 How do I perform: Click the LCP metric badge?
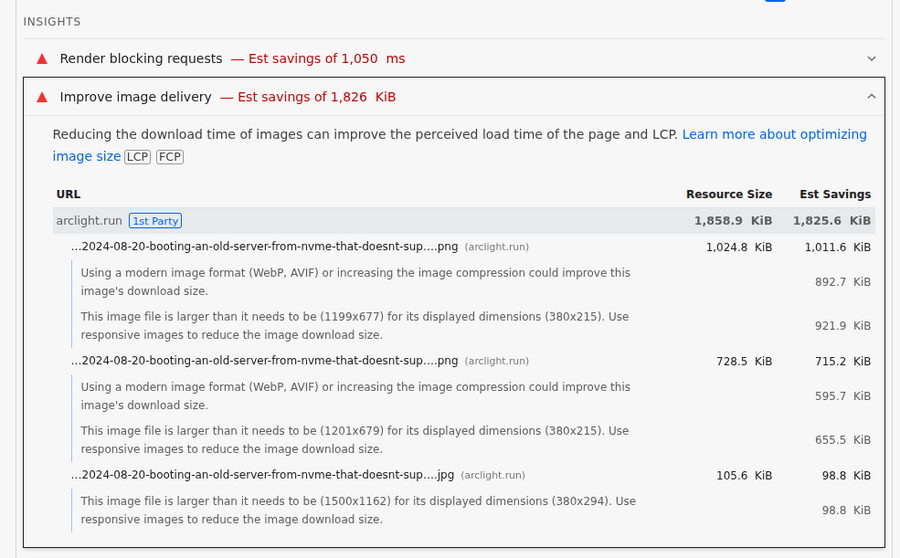(137, 157)
